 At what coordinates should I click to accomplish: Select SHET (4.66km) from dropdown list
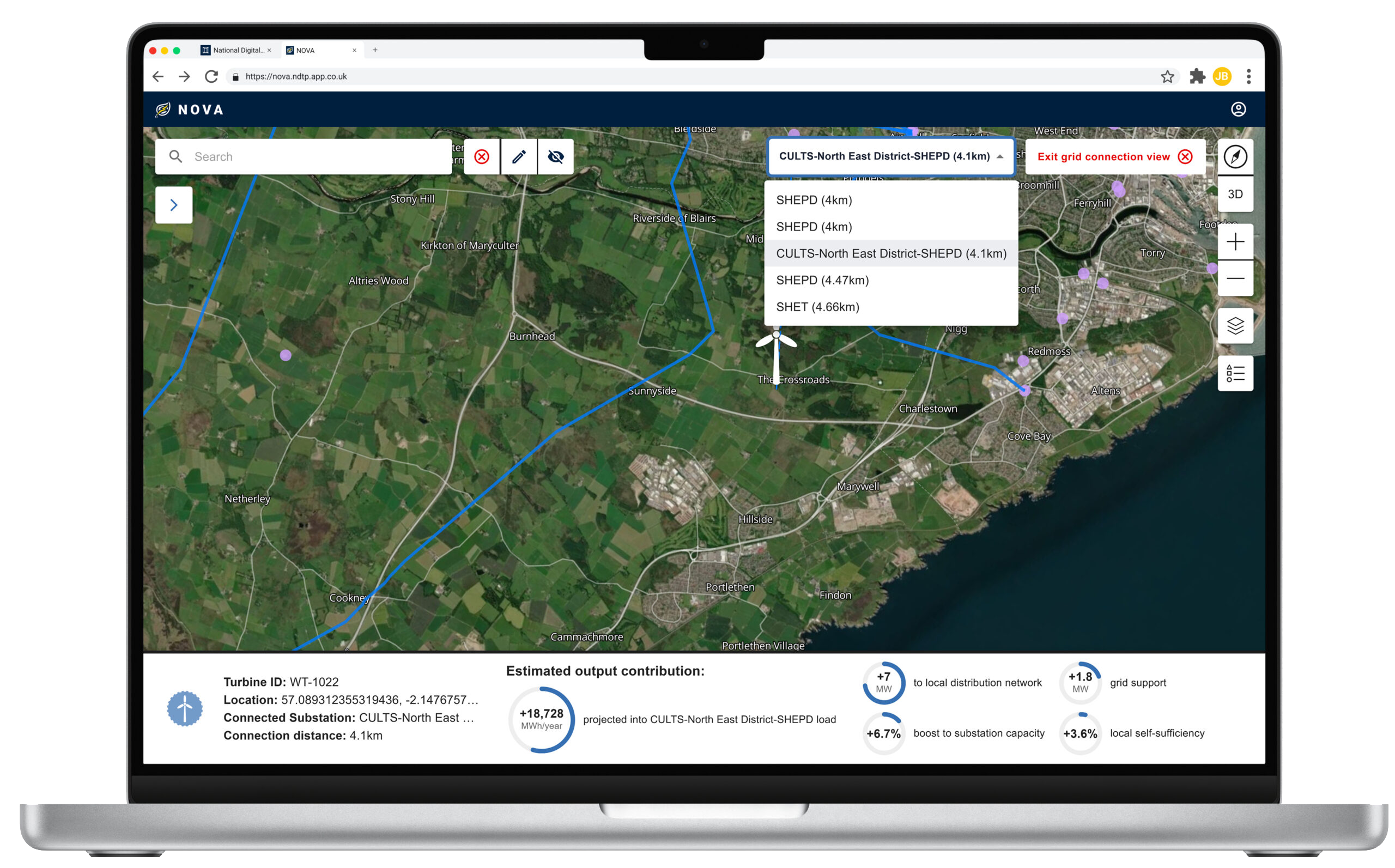pyautogui.click(x=817, y=307)
